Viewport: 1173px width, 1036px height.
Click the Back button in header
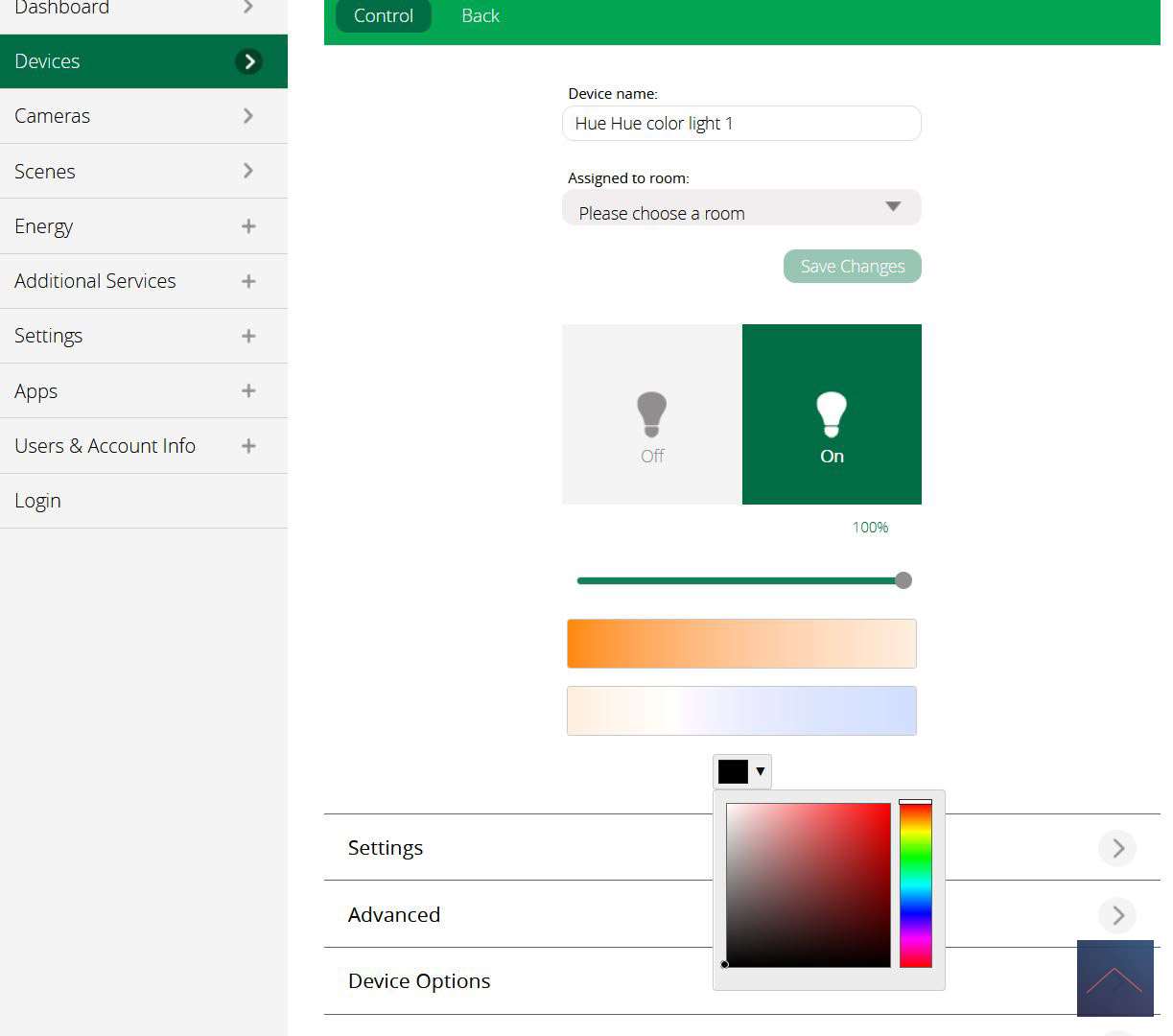tap(480, 16)
